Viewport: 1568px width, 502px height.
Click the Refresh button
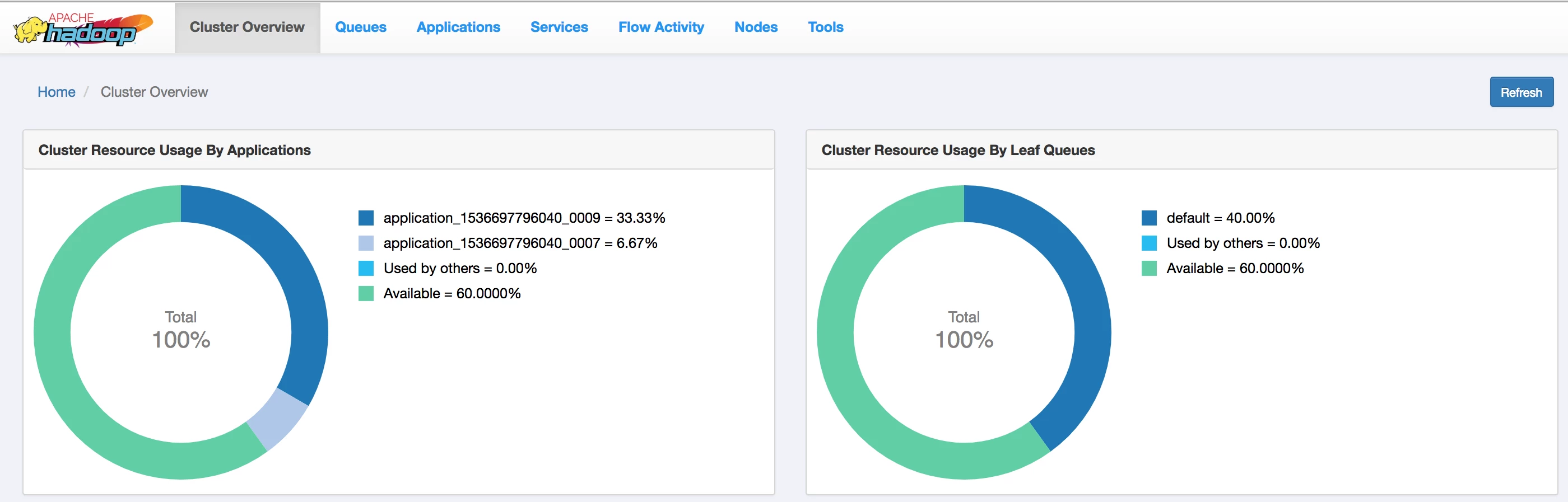coord(1521,92)
